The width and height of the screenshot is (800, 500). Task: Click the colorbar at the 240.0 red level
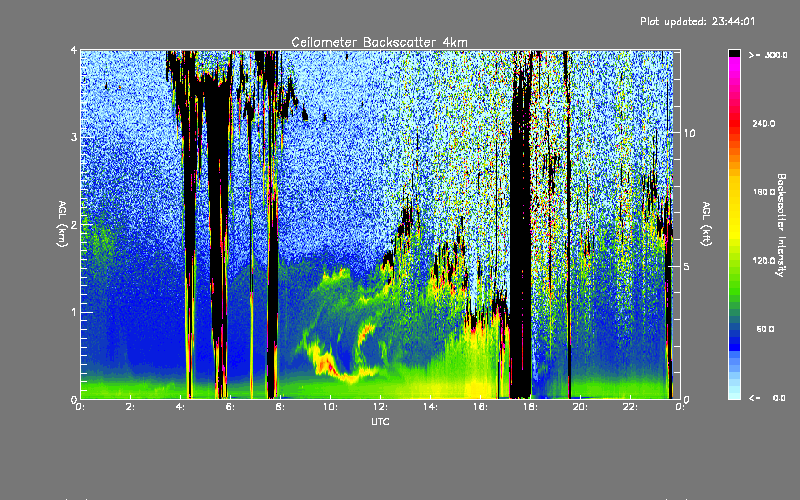pyautogui.click(x=734, y=124)
